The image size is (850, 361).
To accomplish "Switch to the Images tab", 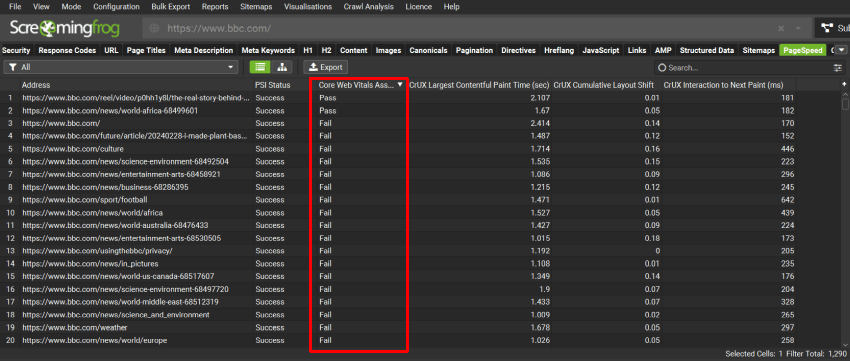I will point(389,50).
